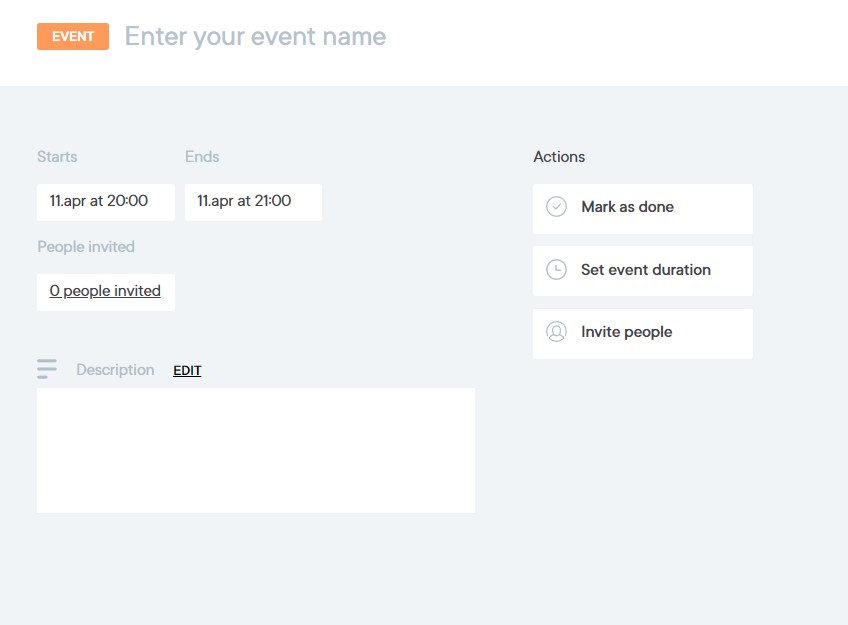Click the orange EVENT badge
This screenshot has height=625, width=848.
click(x=73, y=37)
